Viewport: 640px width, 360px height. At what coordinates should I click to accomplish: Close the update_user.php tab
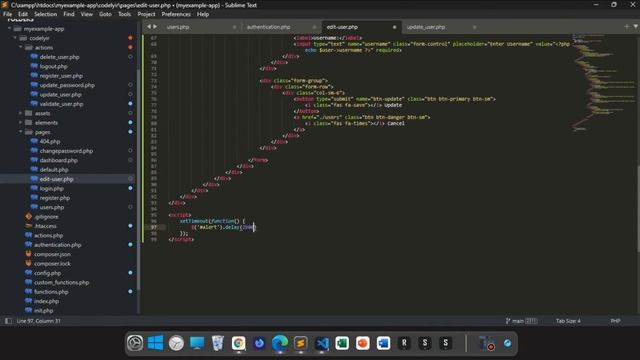pyautogui.click(x=474, y=27)
